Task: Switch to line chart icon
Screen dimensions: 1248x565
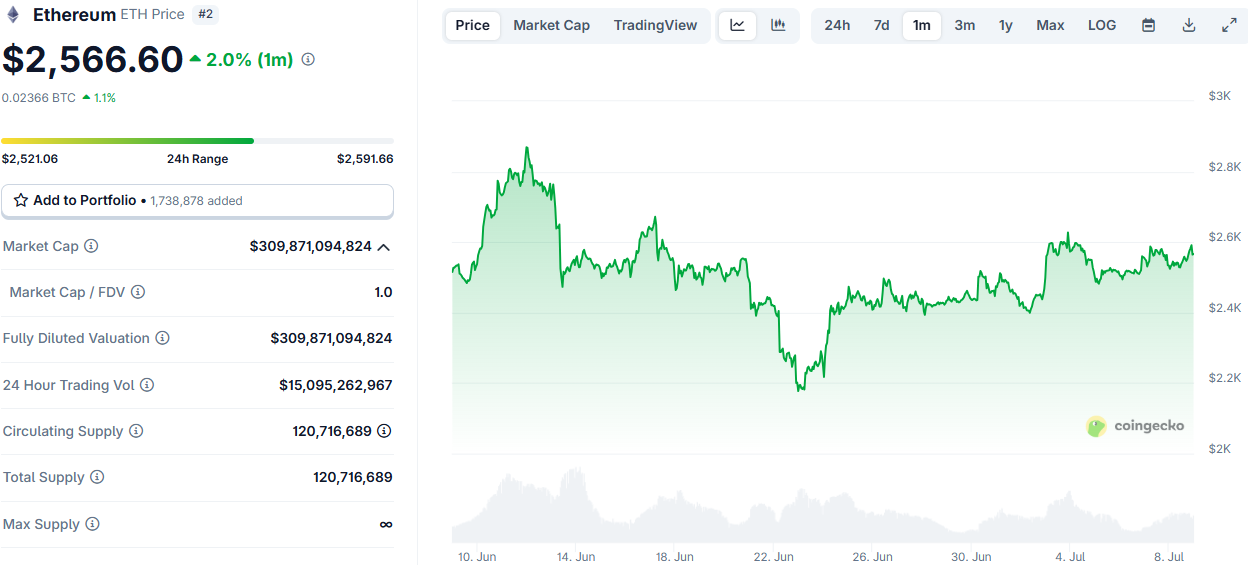Action: point(738,25)
